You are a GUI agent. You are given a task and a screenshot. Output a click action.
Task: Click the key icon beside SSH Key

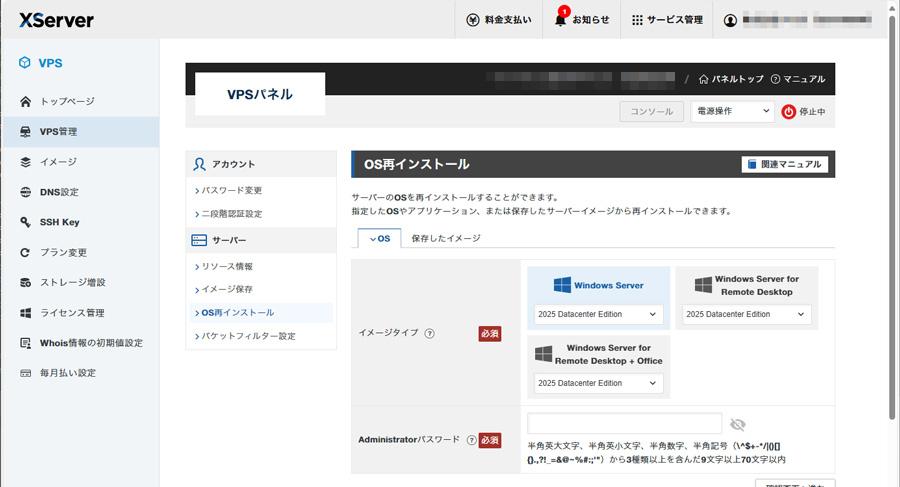click(25, 222)
